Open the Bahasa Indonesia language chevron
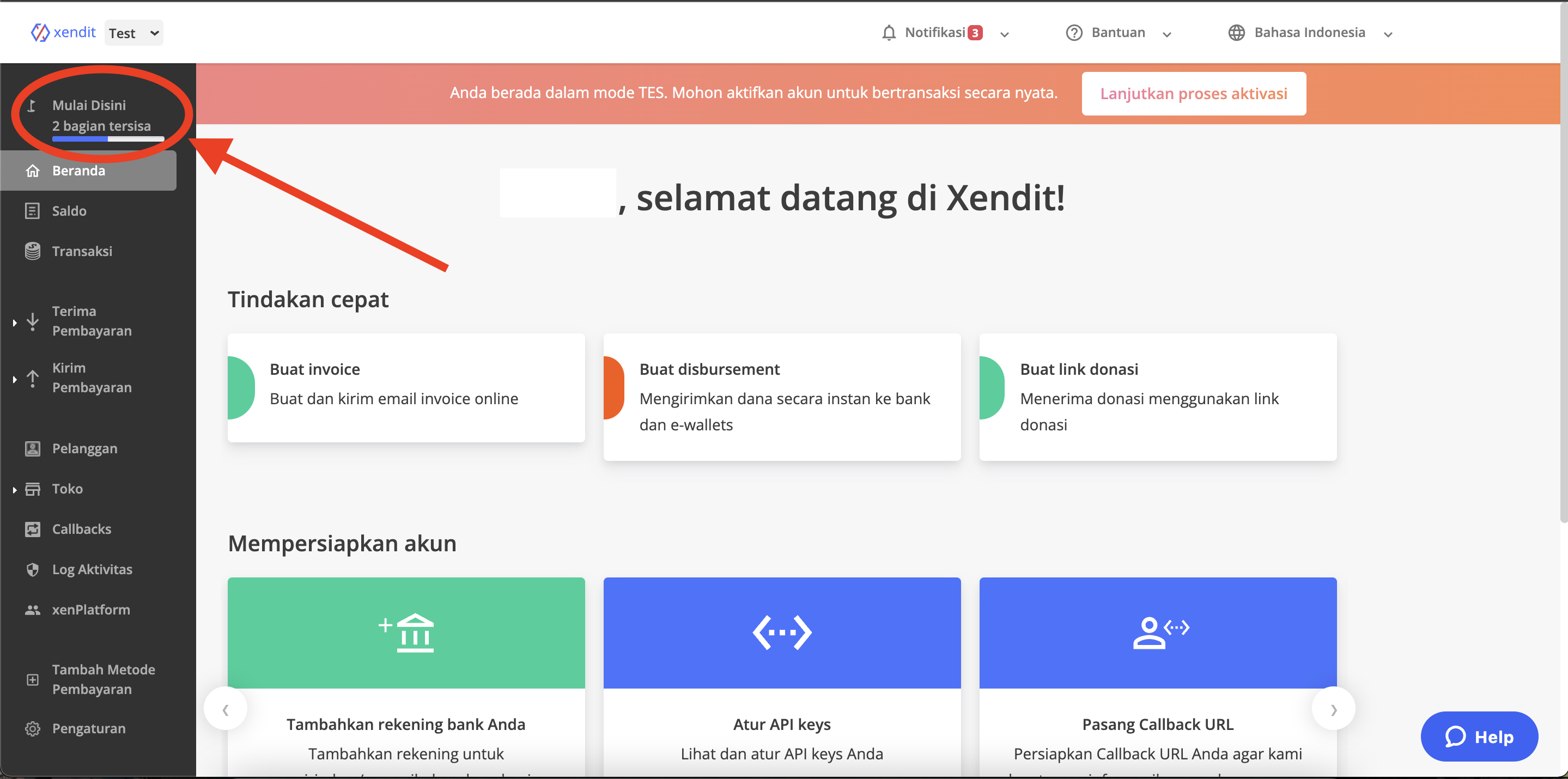This screenshot has height=779, width=1568. (x=1388, y=35)
